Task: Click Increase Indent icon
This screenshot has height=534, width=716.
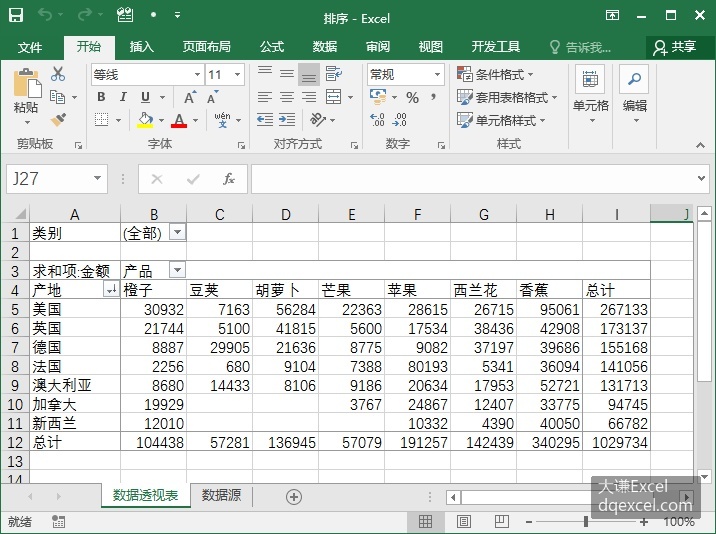Action: click(287, 120)
